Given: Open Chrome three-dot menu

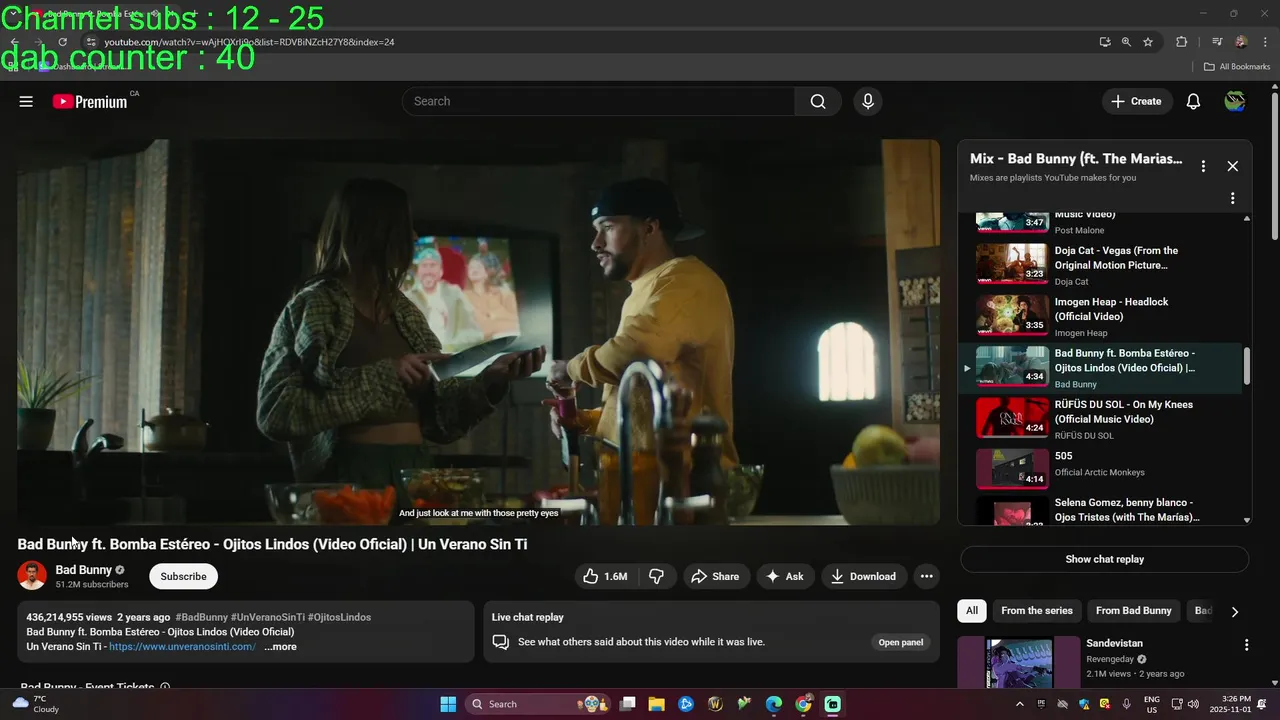Looking at the screenshot, I should [x=1265, y=42].
